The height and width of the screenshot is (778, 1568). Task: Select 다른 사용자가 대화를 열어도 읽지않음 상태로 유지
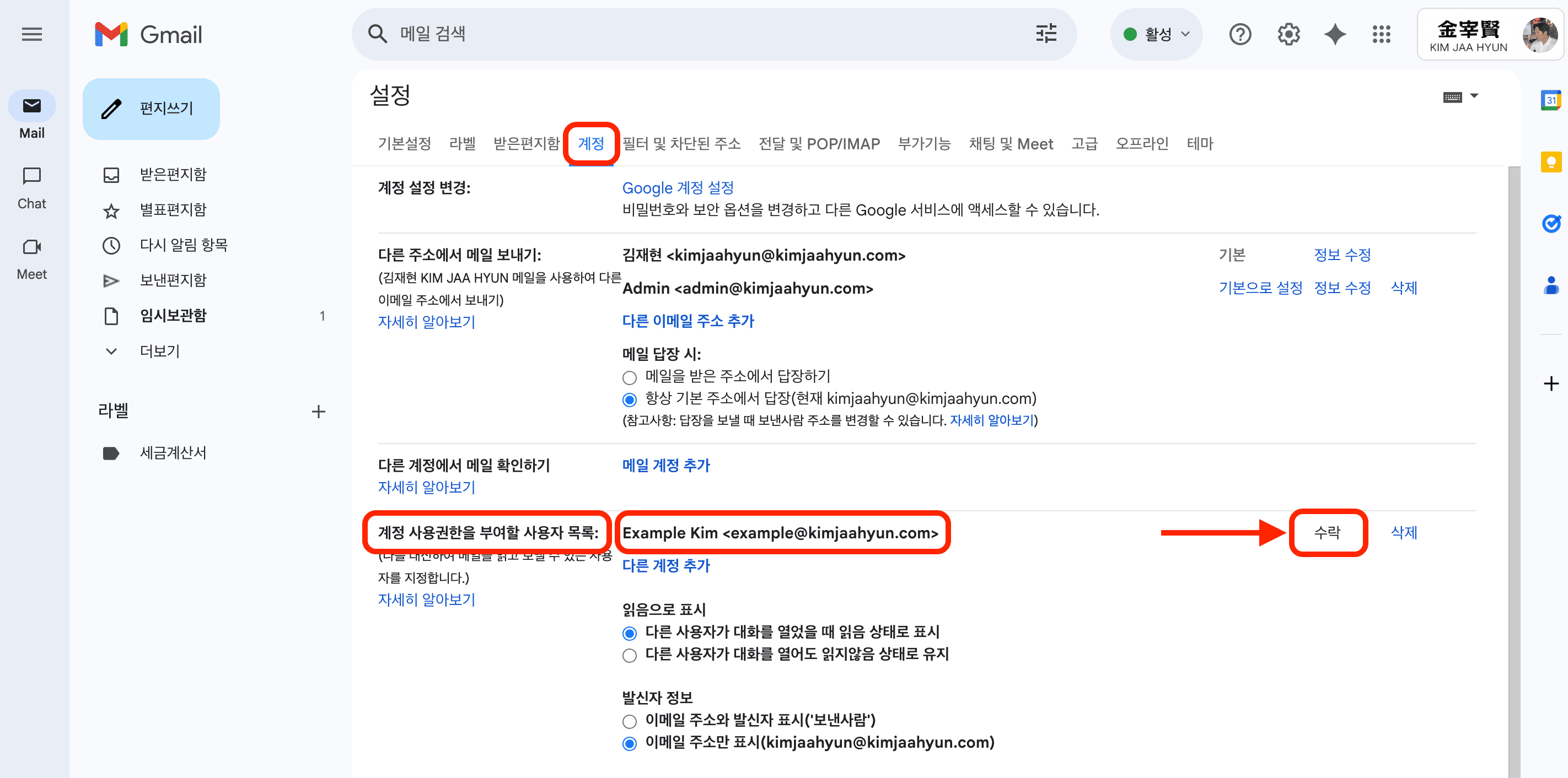pyautogui.click(x=630, y=655)
